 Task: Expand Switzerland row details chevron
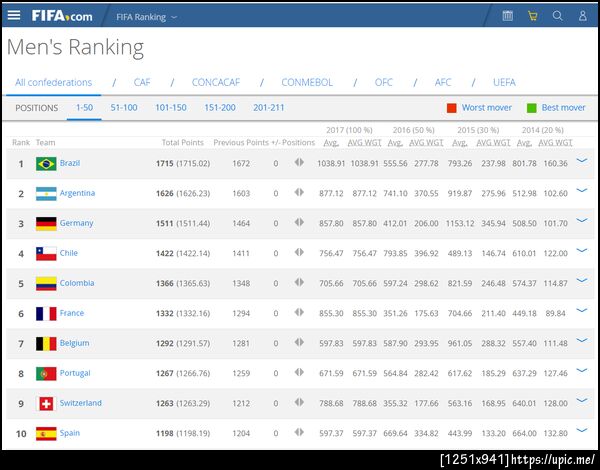pyautogui.click(x=582, y=400)
